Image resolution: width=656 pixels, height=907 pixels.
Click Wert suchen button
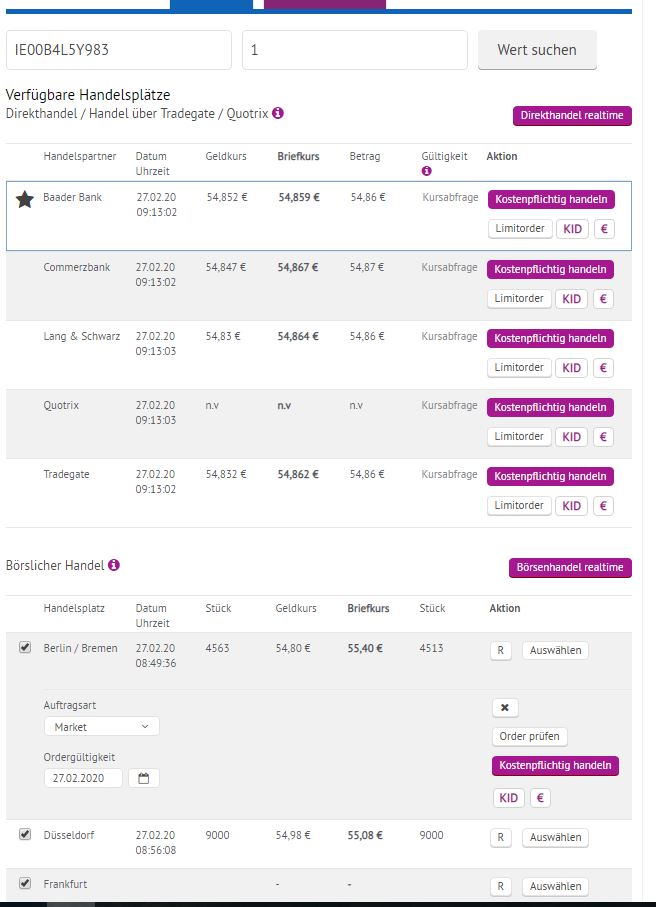[537, 50]
